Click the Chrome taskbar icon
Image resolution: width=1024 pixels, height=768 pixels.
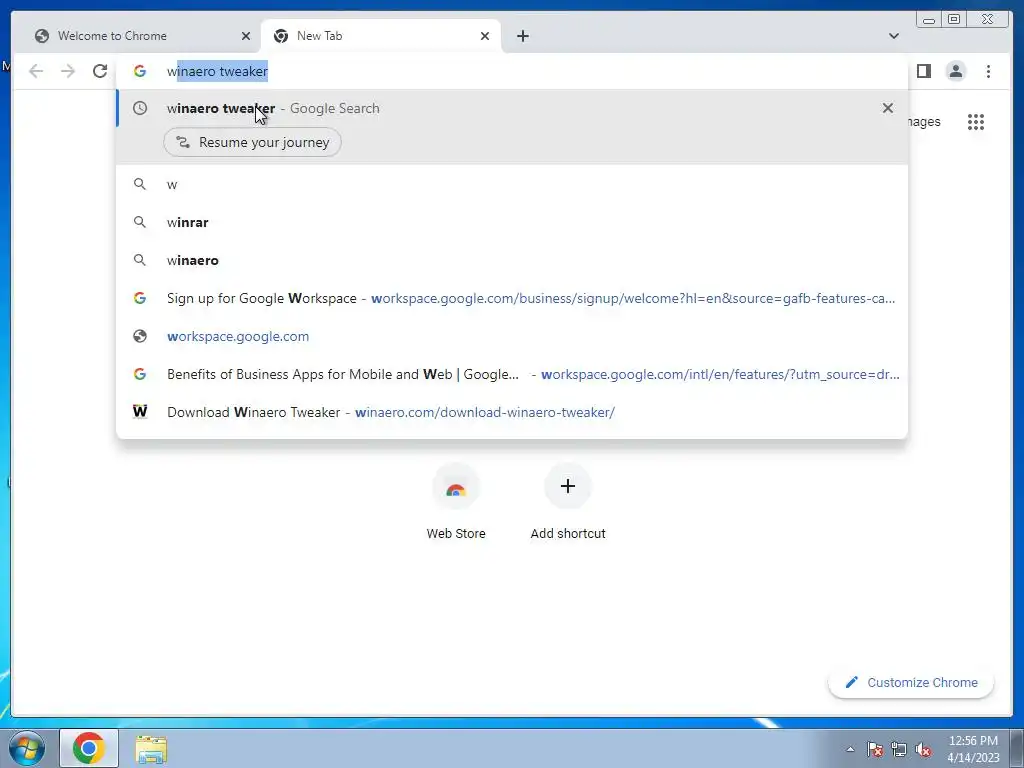tap(89, 748)
